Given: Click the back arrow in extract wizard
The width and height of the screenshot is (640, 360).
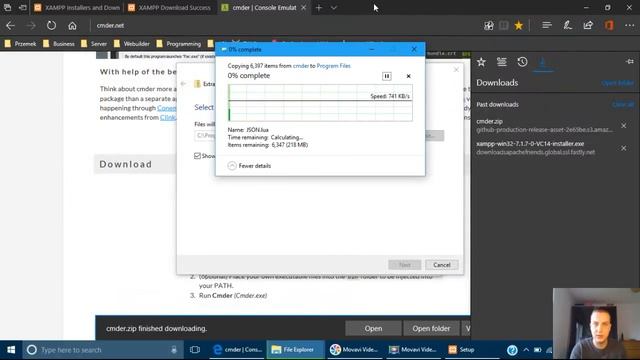Looking at the screenshot, I should pyautogui.click(x=183, y=84).
